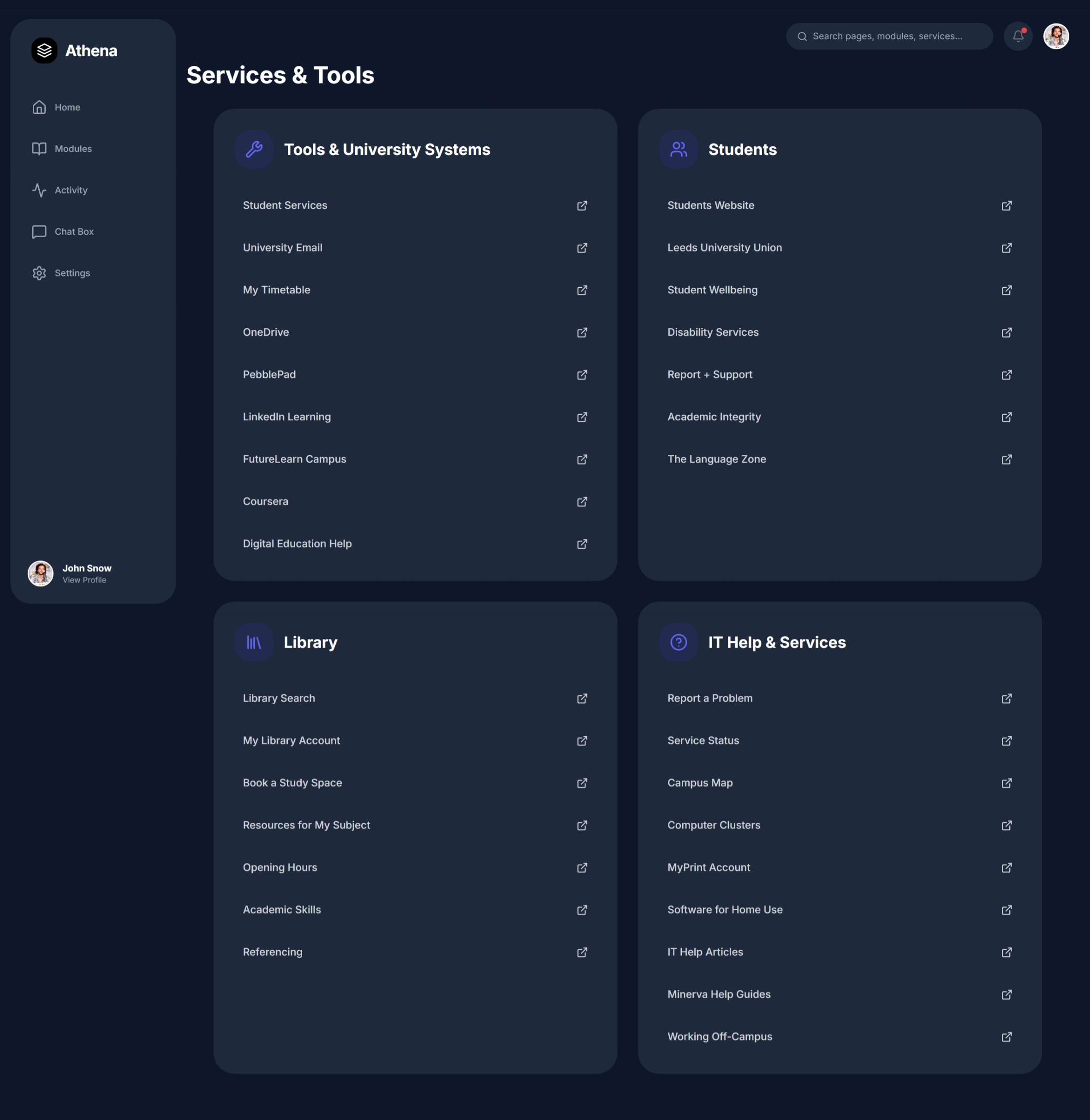Screen dimensions: 1090x1120
Task: Click the top-right user avatar
Action: tap(1056, 36)
